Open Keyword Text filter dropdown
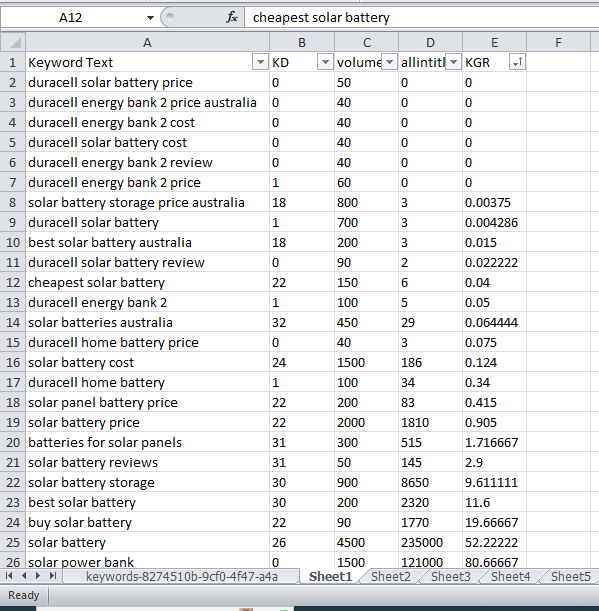The width and height of the screenshot is (599, 611). click(x=260, y=62)
